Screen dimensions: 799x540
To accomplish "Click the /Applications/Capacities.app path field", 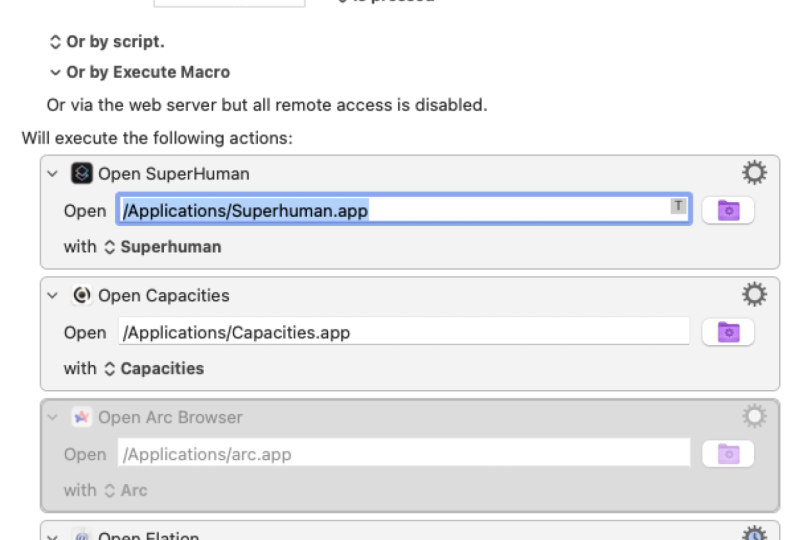I will (x=404, y=331).
